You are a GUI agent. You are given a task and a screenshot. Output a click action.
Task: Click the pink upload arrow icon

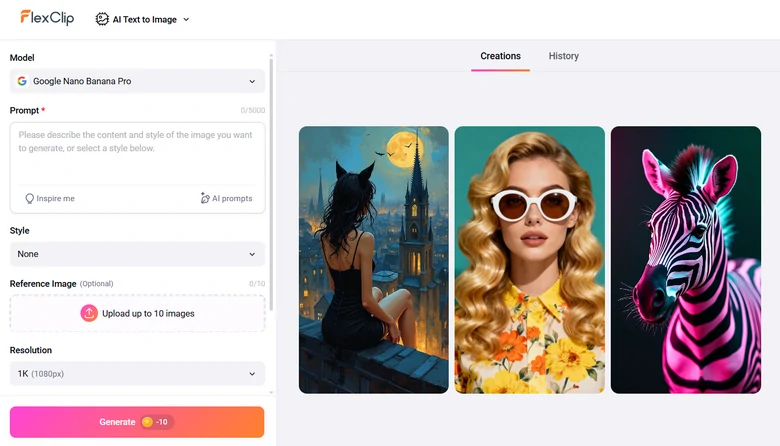(89, 313)
